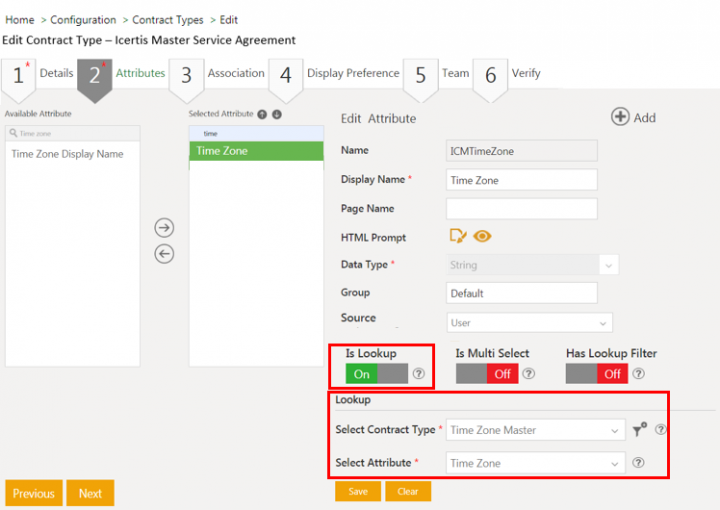720x510 pixels.
Task: Click the Clear button
Action: click(x=408, y=492)
